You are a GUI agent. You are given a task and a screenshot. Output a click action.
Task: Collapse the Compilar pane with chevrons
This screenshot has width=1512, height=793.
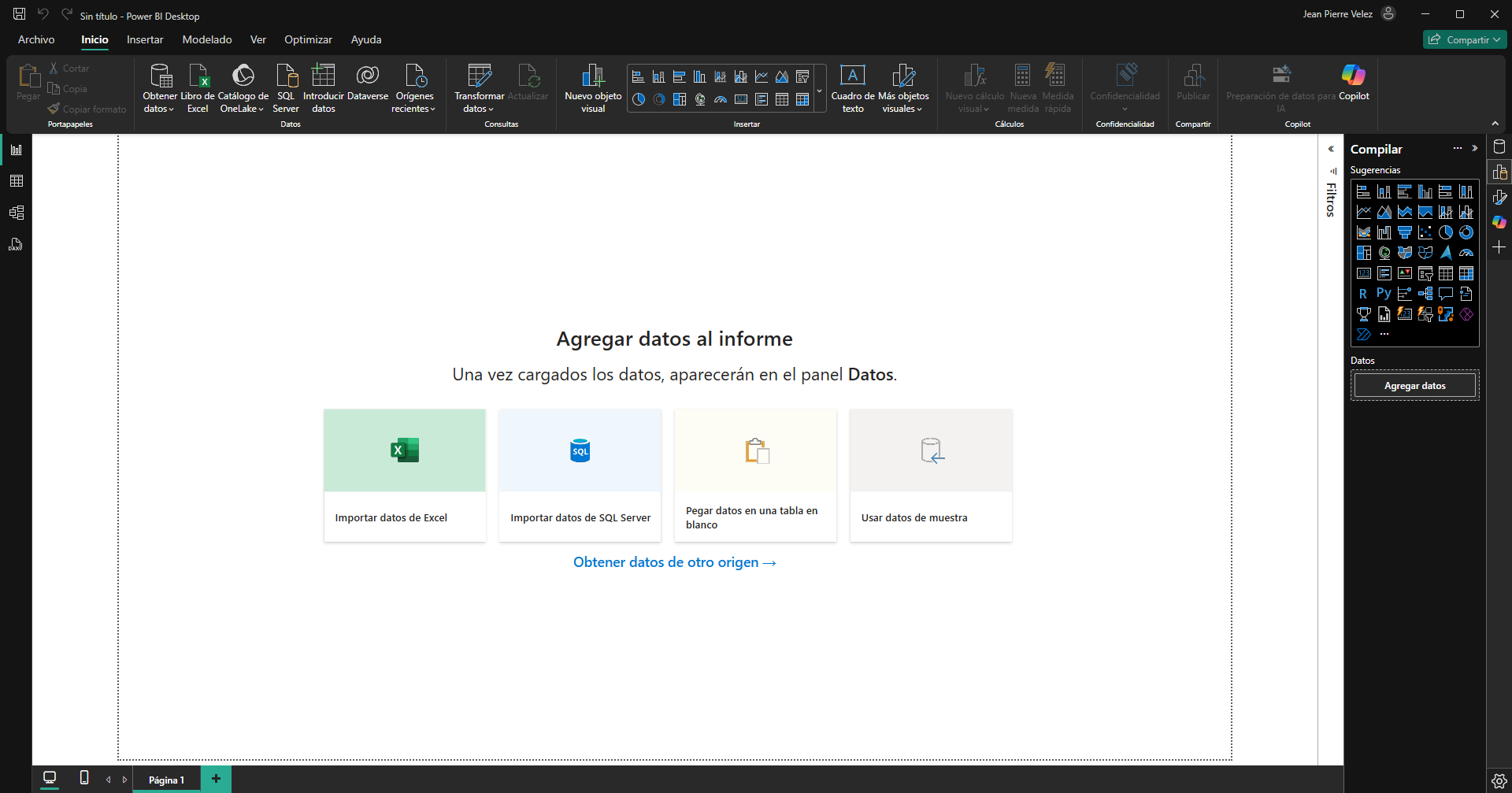coord(1475,148)
